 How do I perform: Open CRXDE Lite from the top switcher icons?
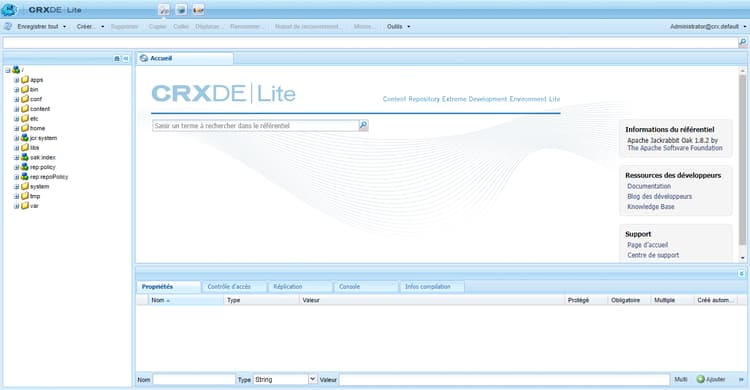[164, 10]
